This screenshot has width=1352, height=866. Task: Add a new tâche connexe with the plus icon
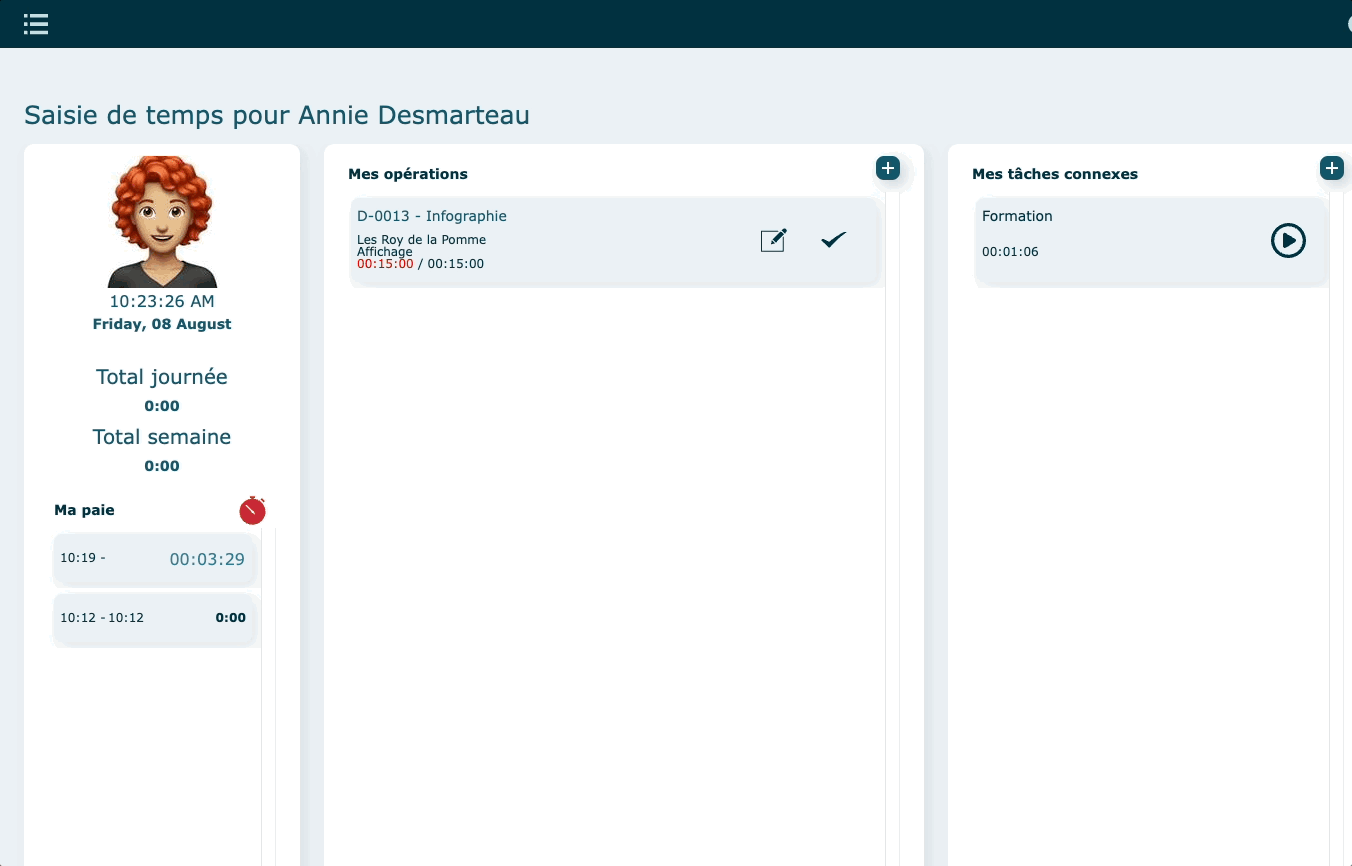tap(1331, 168)
